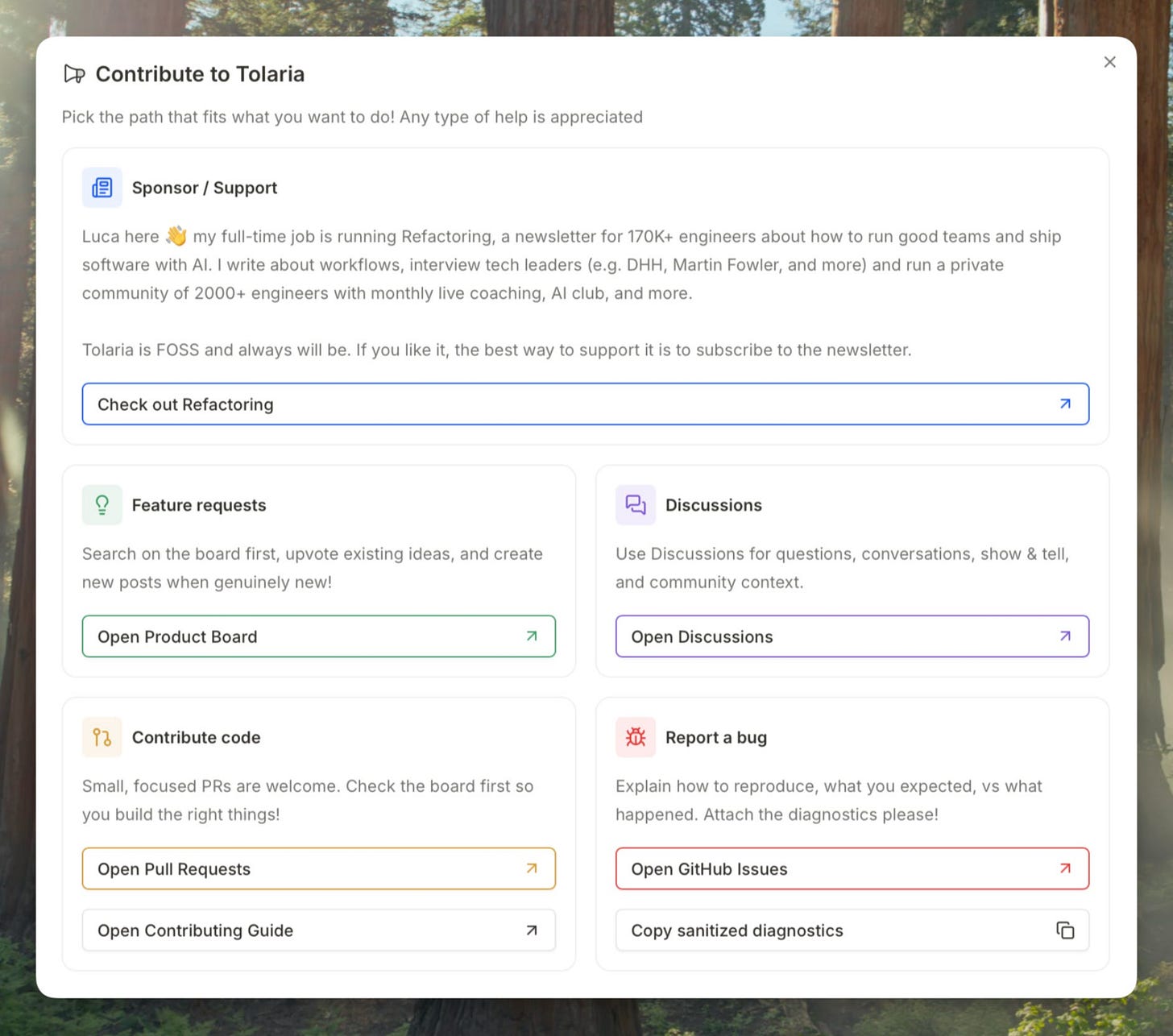Click the Feature requests heading

click(199, 505)
